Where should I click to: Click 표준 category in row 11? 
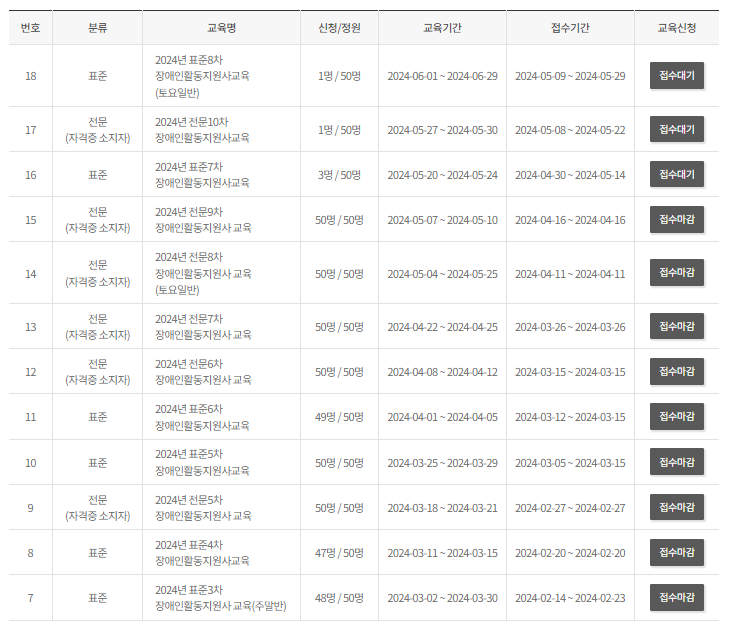click(x=97, y=417)
